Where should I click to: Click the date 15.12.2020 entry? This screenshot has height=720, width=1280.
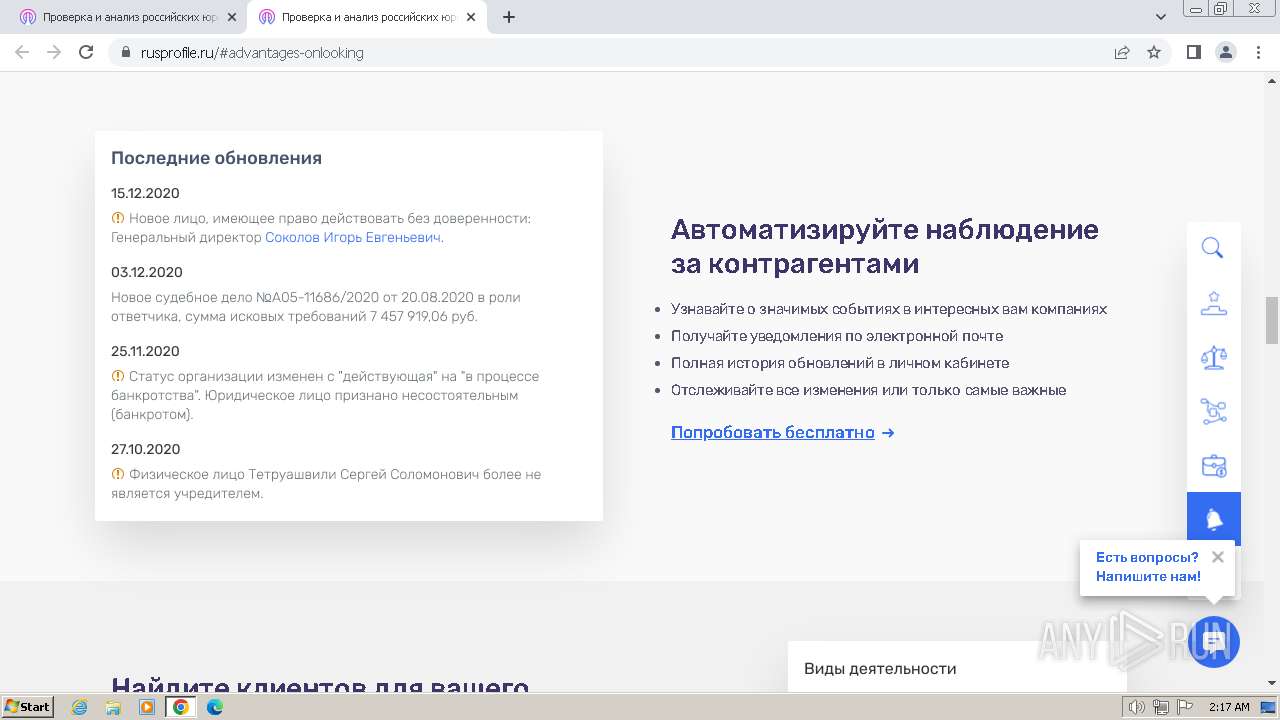click(145, 193)
